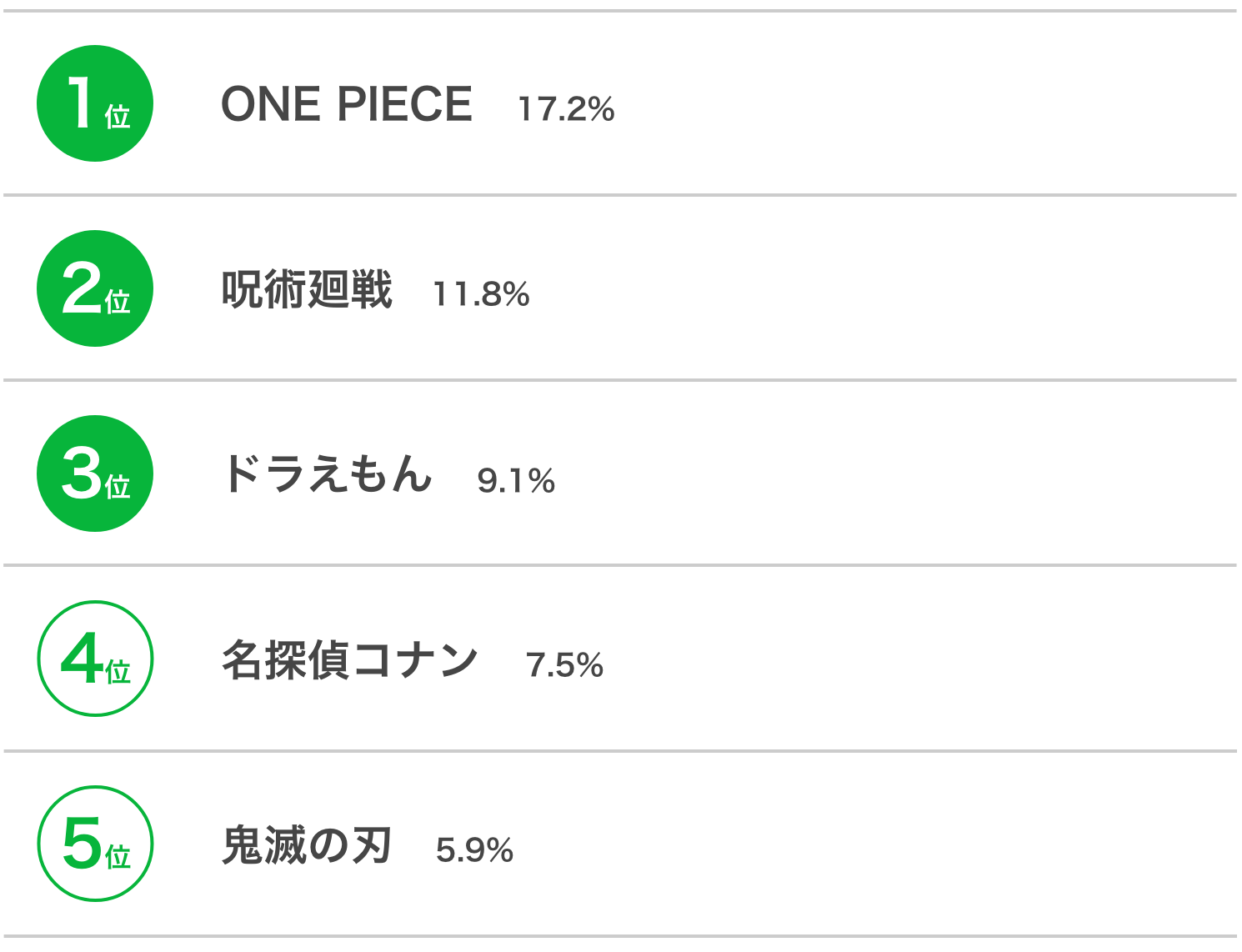Select the 鬼滅の刃 title text
Image resolution: width=1242 pixels, height=952 pixels.
pos(307,845)
